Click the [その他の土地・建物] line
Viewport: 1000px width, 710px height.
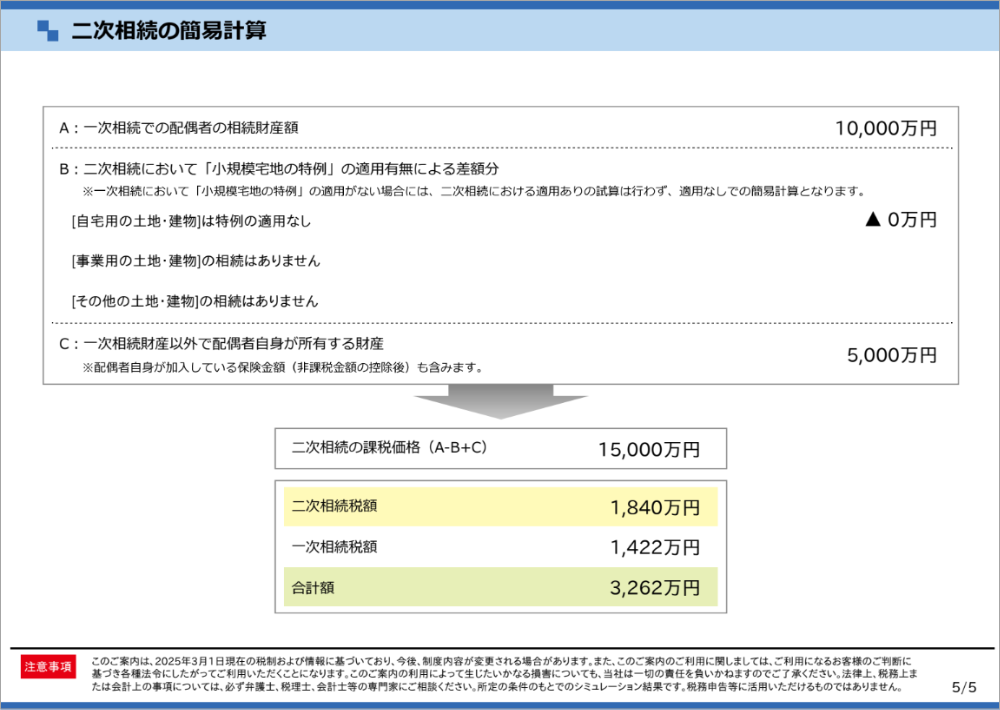point(196,301)
